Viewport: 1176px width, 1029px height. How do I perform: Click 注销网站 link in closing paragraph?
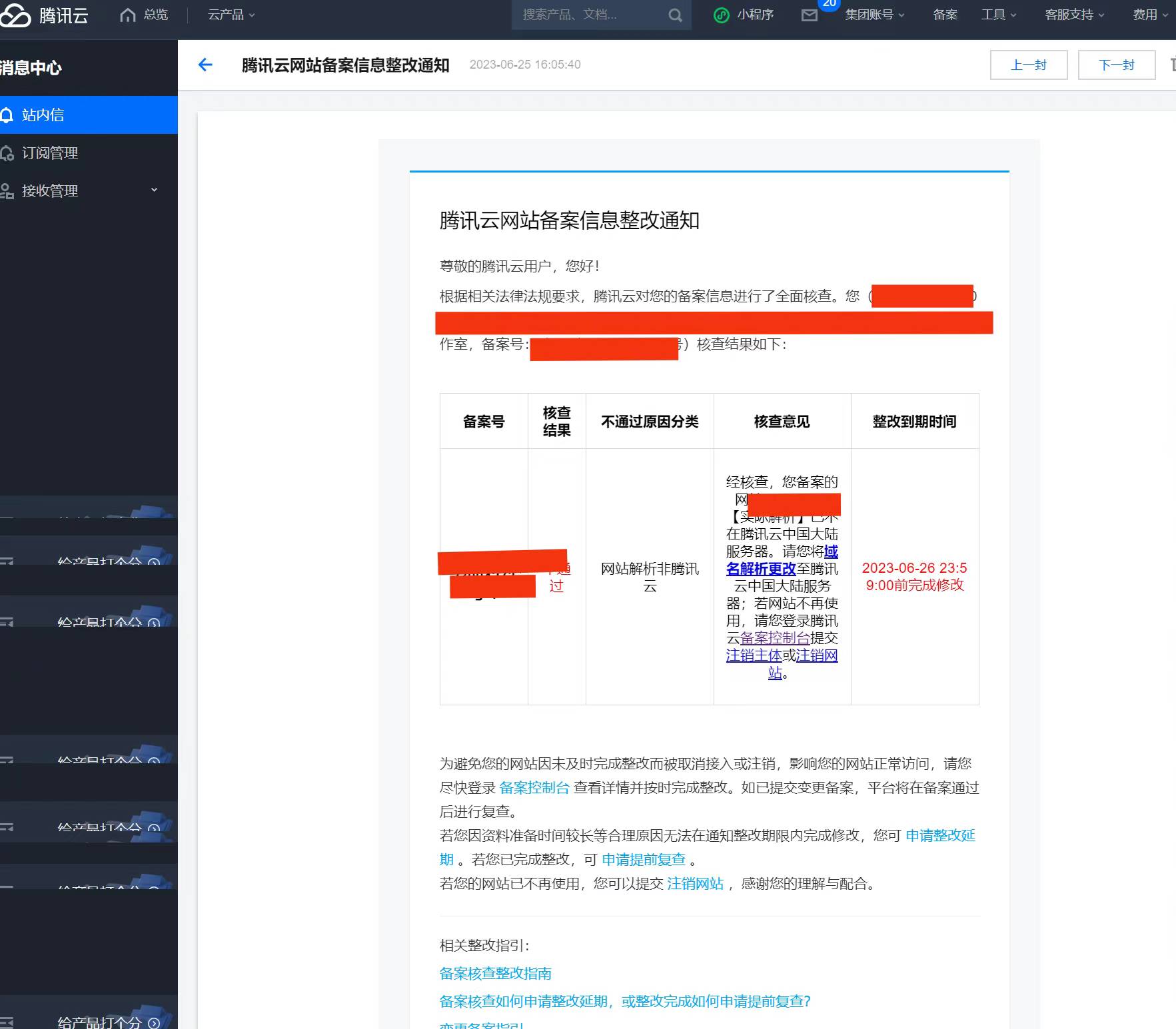click(x=695, y=883)
